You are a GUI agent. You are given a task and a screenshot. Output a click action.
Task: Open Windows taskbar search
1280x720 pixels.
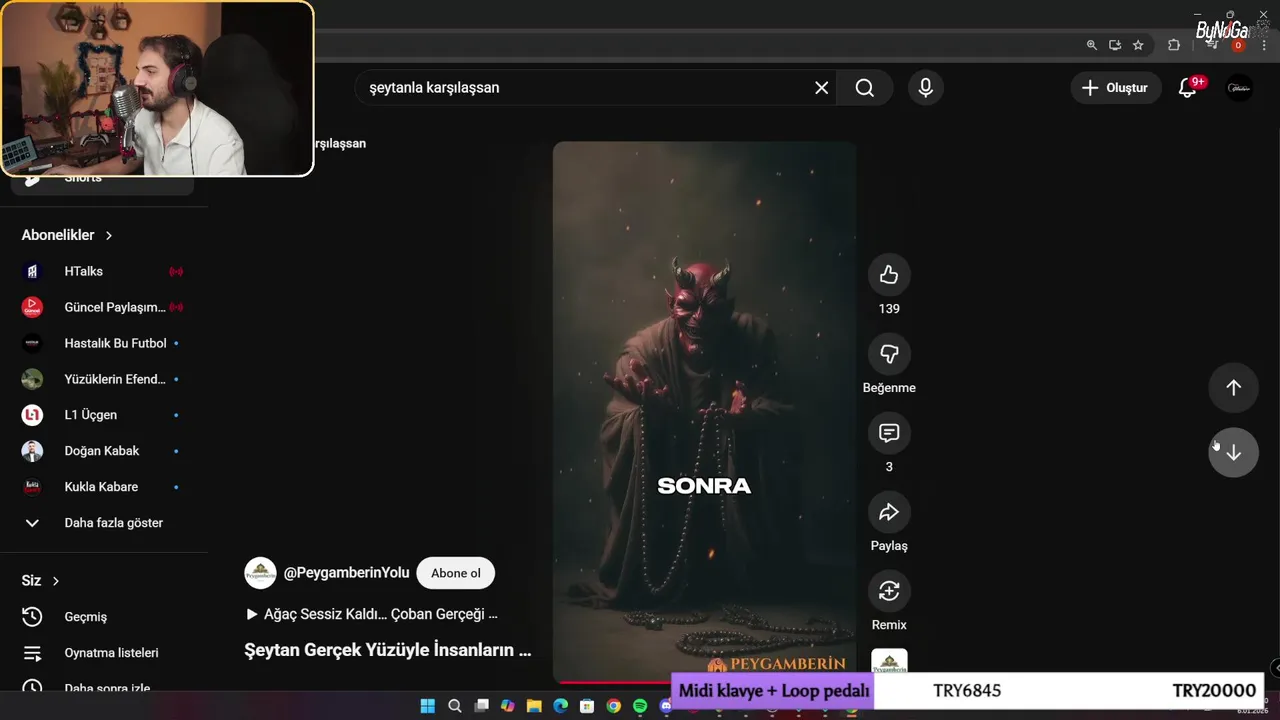(455, 706)
